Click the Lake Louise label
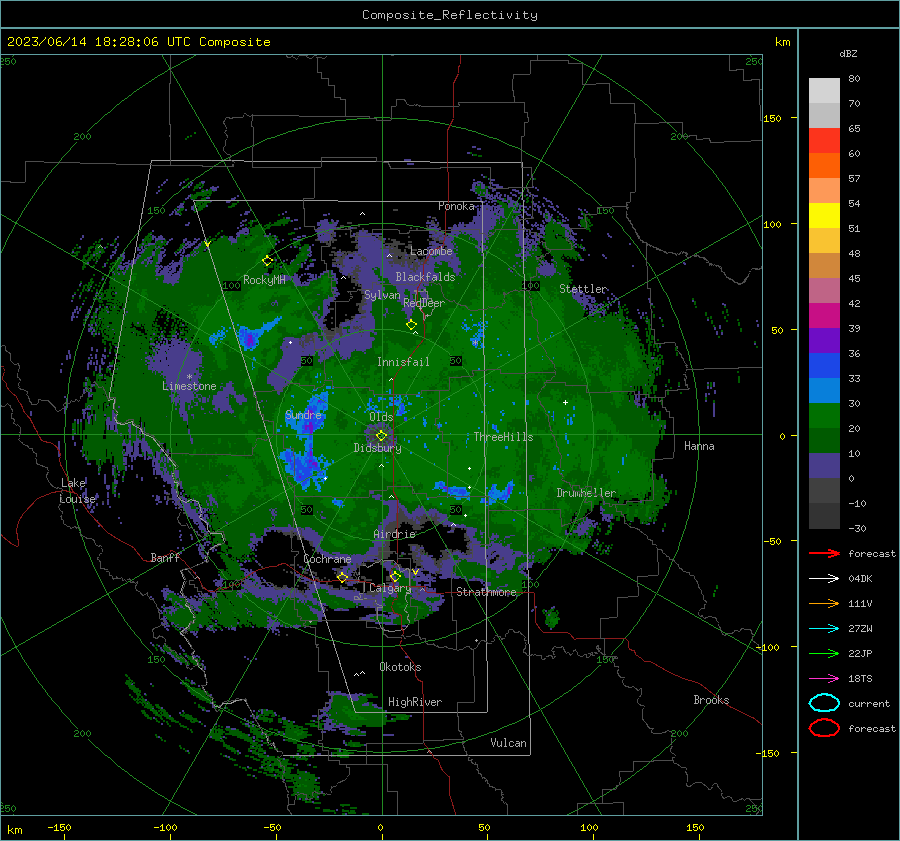The image size is (900, 841). (x=78, y=491)
